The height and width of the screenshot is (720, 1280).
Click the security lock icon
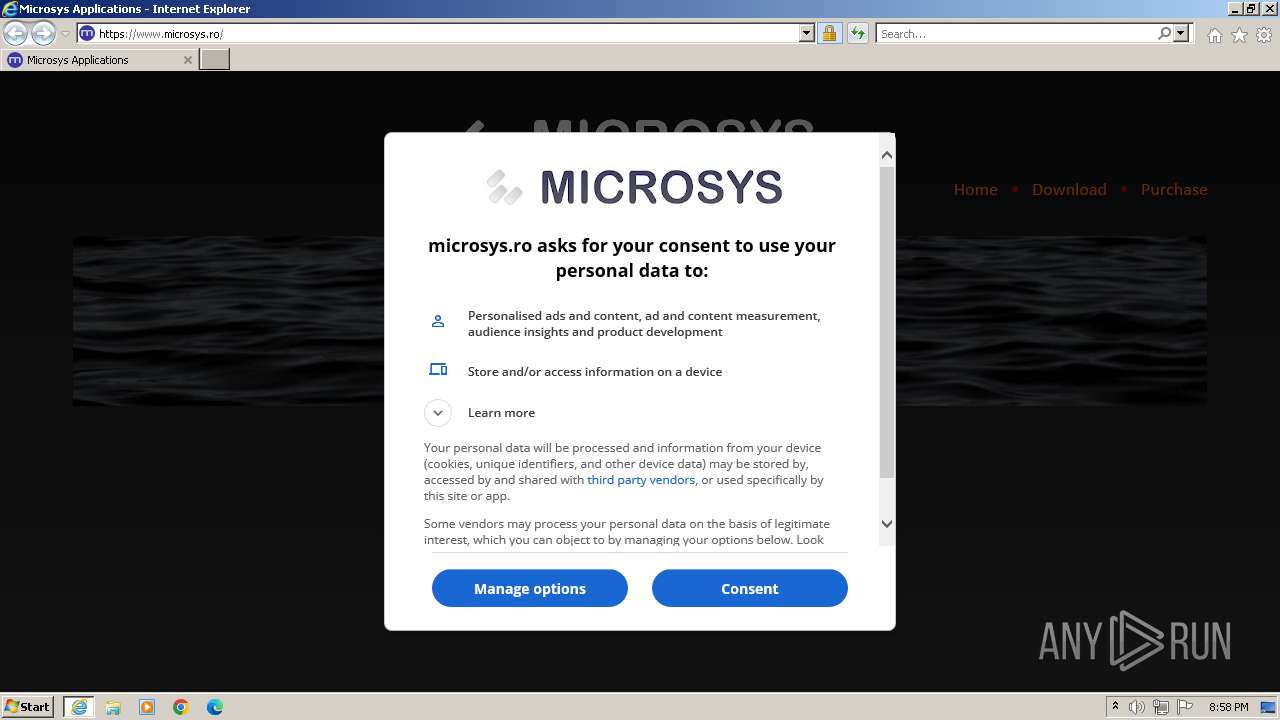[x=829, y=34]
